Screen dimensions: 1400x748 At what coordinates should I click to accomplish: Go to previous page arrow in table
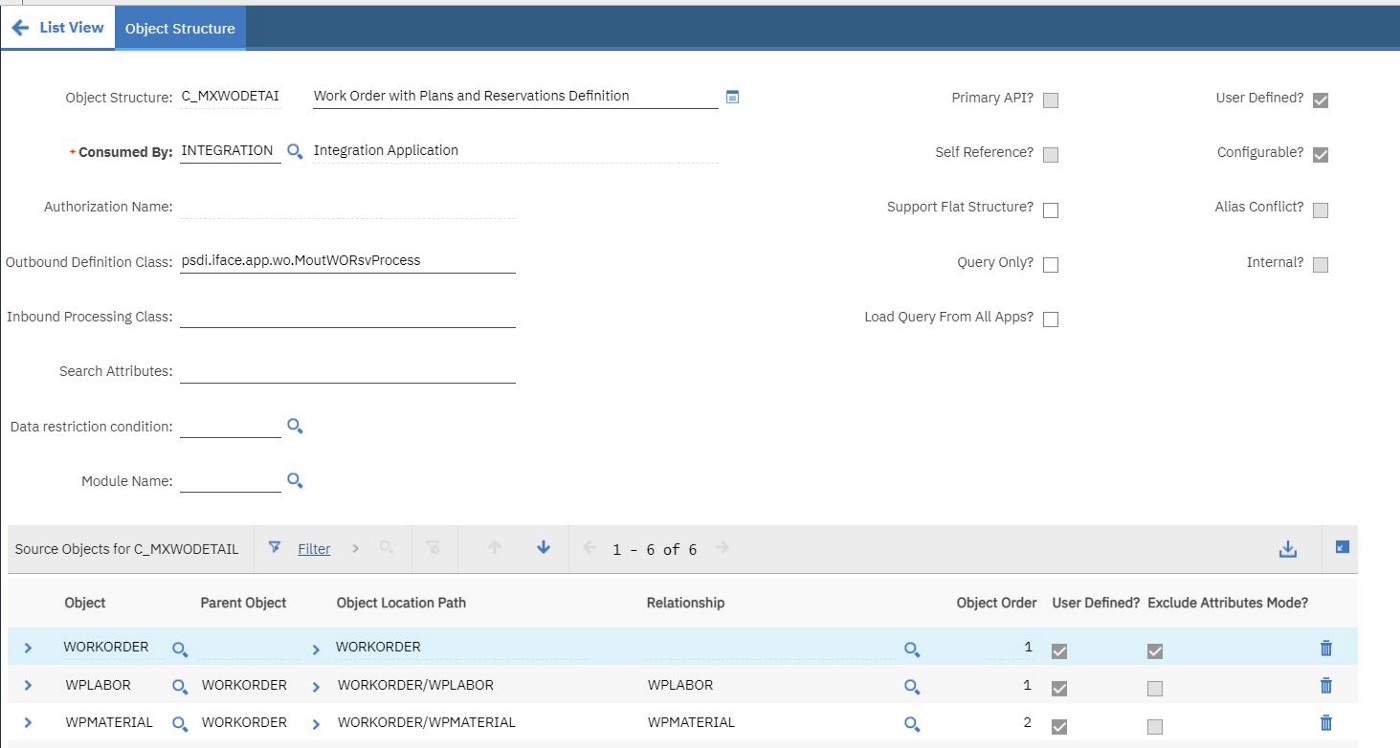tap(589, 548)
